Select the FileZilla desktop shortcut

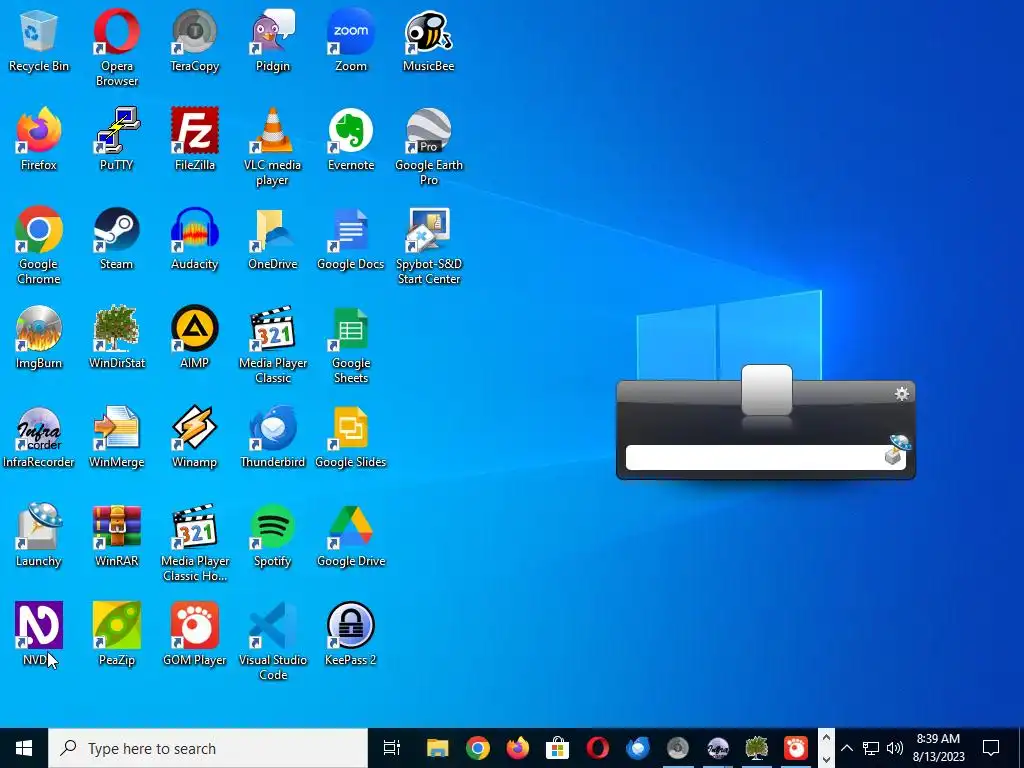click(x=195, y=139)
